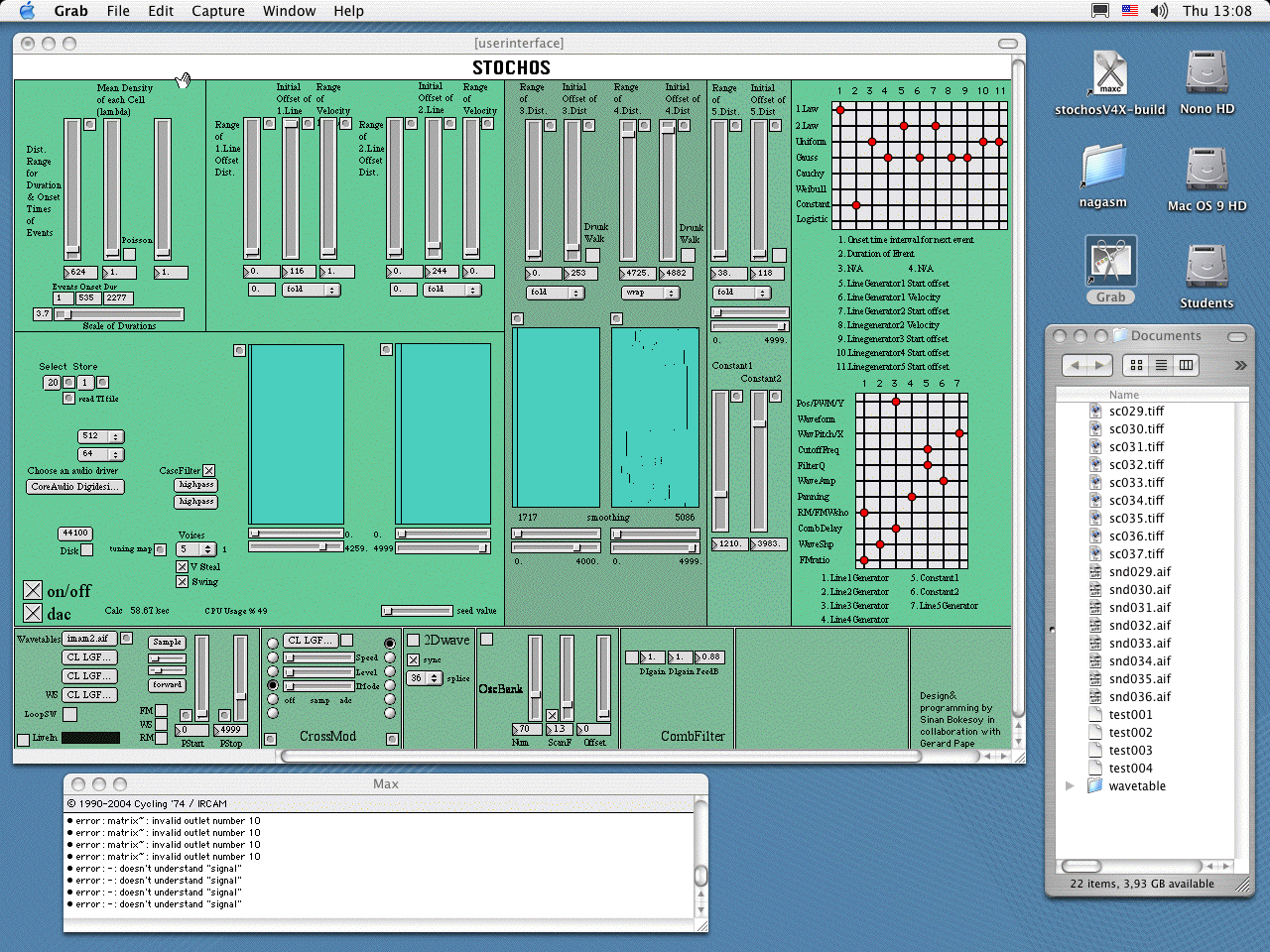Image resolution: width=1270 pixels, height=952 pixels.
Task: Open the Voices number dropdown
Action: (196, 549)
